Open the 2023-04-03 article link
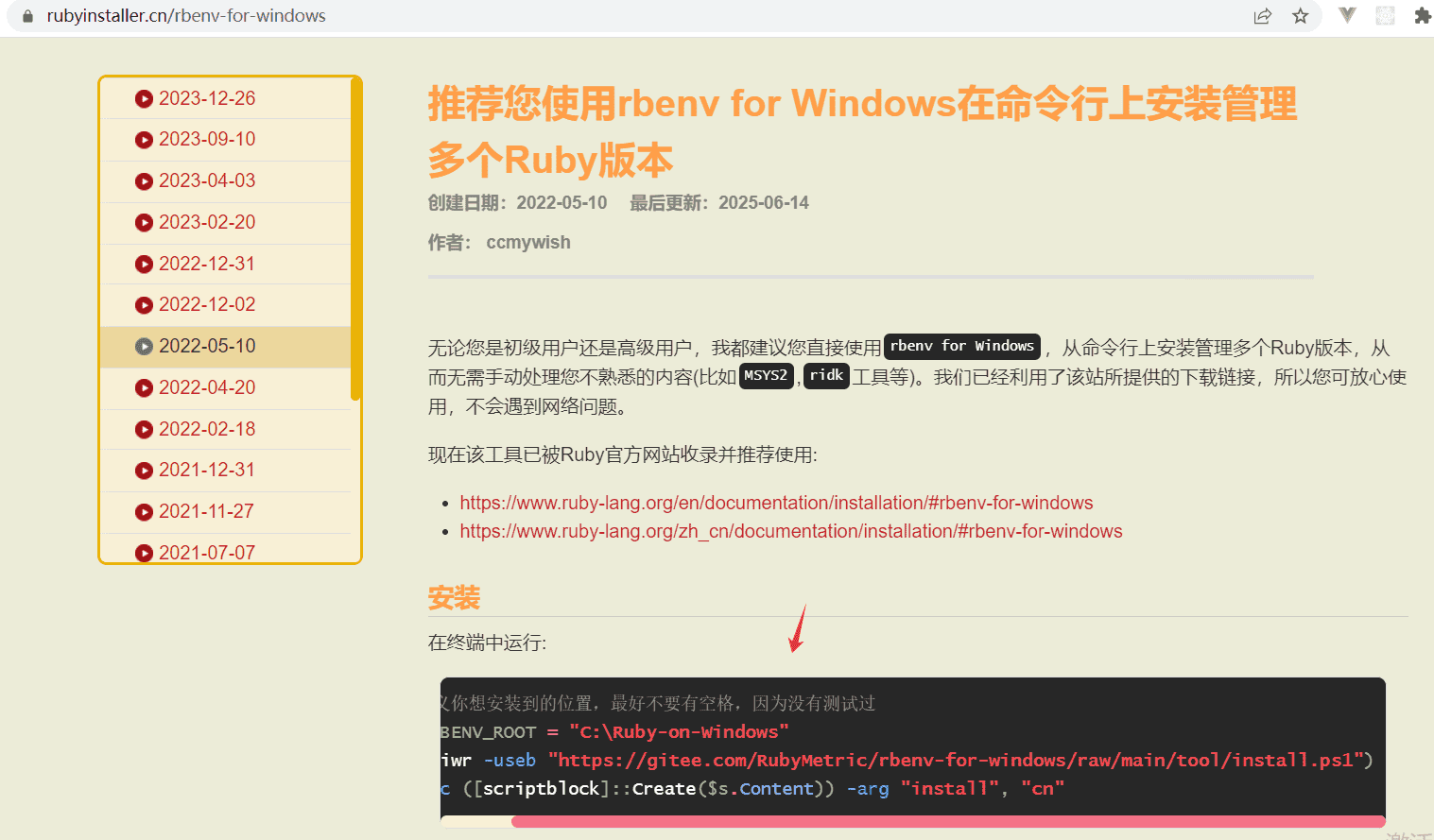The height and width of the screenshot is (840, 1434). [x=207, y=180]
